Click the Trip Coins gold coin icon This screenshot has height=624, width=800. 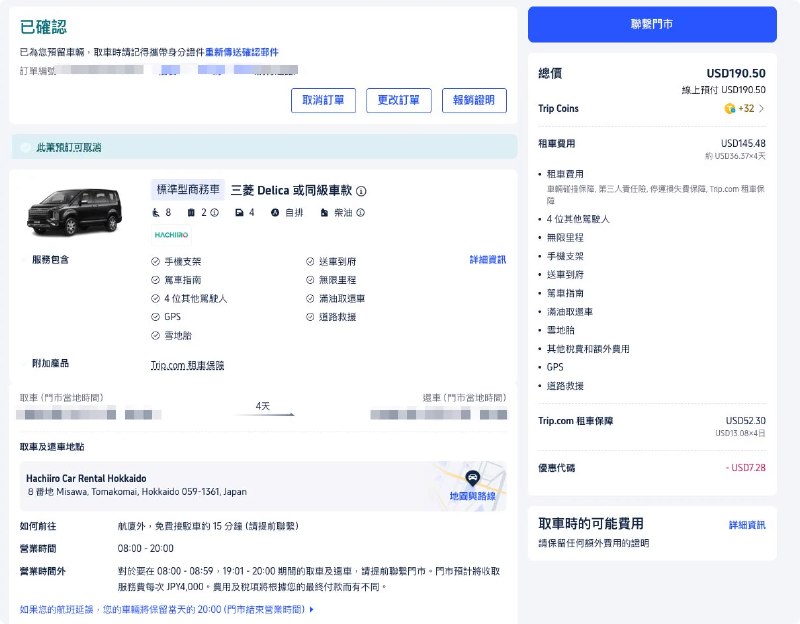pyautogui.click(x=730, y=109)
